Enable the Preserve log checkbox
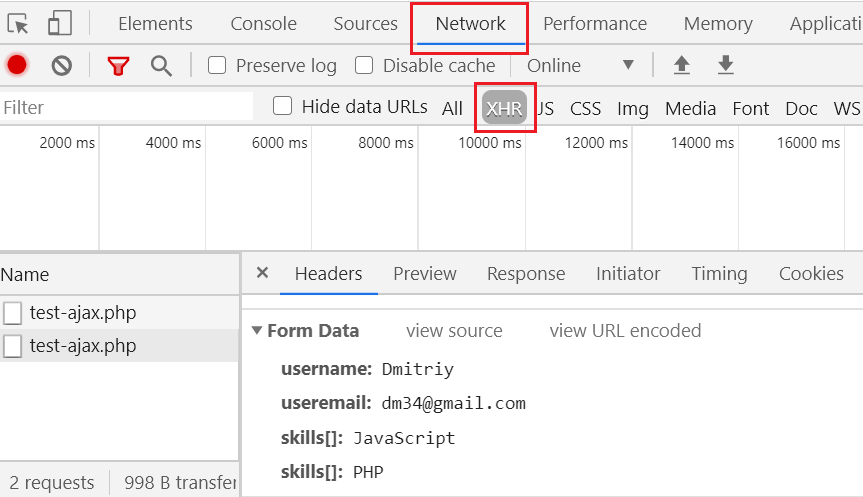The height and width of the screenshot is (497, 863). [217, 66]
